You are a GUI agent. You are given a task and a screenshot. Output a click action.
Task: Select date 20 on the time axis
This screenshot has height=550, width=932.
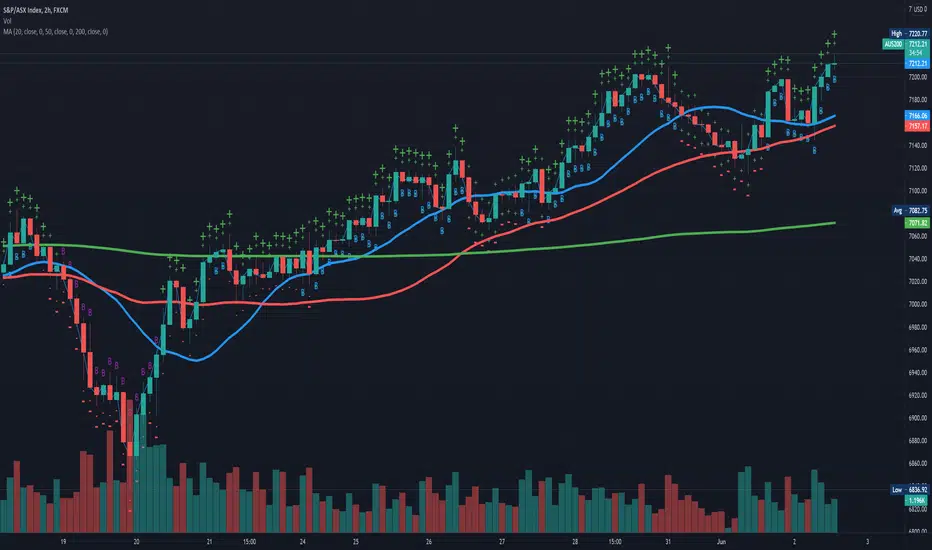pos(136,540)
